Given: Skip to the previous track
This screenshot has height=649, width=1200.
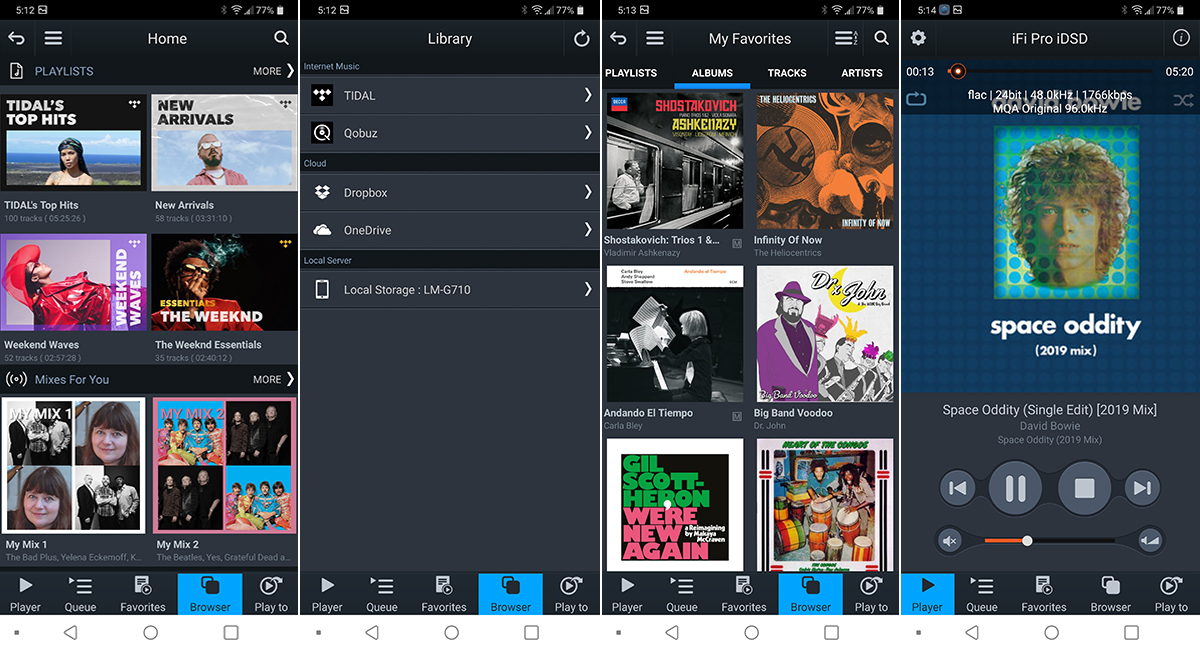Looking at the screenshot, I should click(x=957, y=488).
